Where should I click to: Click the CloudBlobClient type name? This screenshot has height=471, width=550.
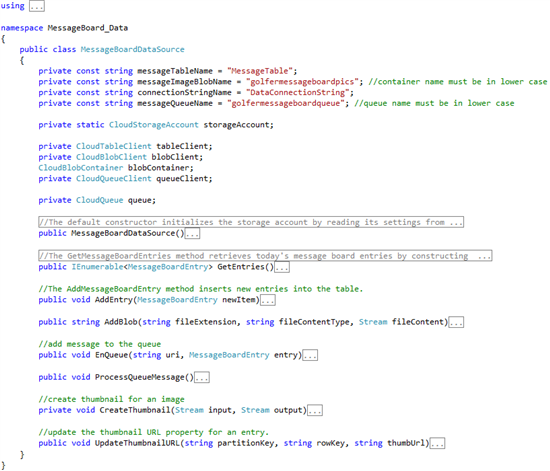(111, 157)
